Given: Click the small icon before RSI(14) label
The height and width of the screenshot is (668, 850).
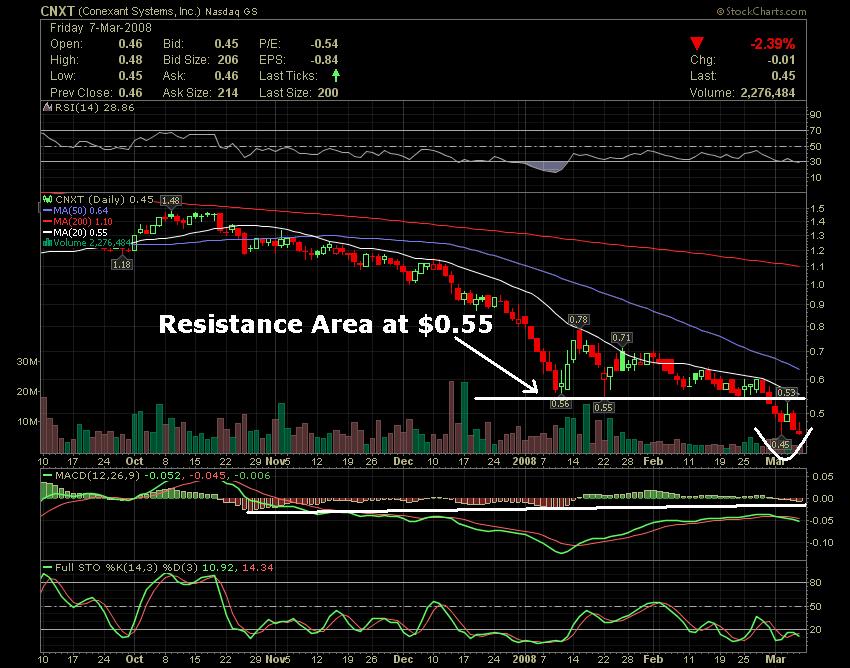Looking at the screenshot, I should coord(48,107).
